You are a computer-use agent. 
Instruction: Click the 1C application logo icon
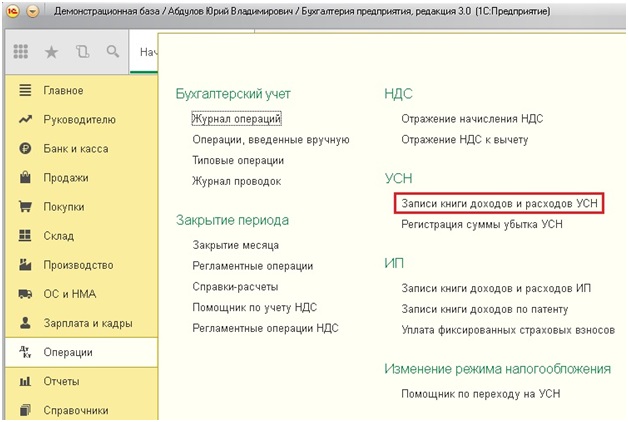(x=13, y=11)
